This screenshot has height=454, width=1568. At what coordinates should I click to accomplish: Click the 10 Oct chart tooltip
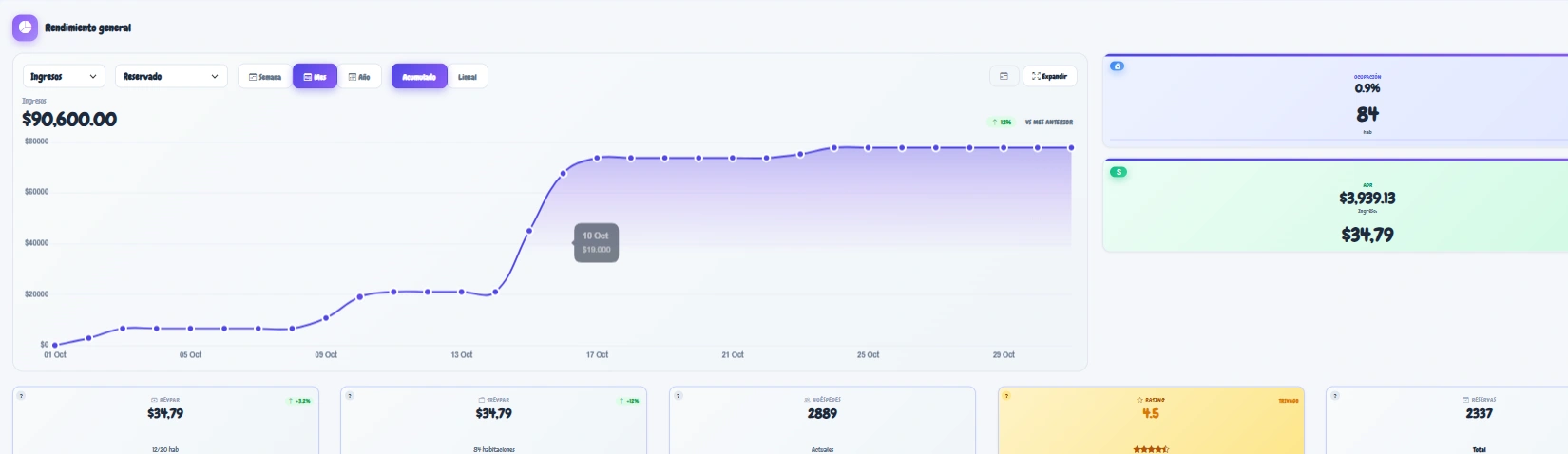click(x=597, y=243)
